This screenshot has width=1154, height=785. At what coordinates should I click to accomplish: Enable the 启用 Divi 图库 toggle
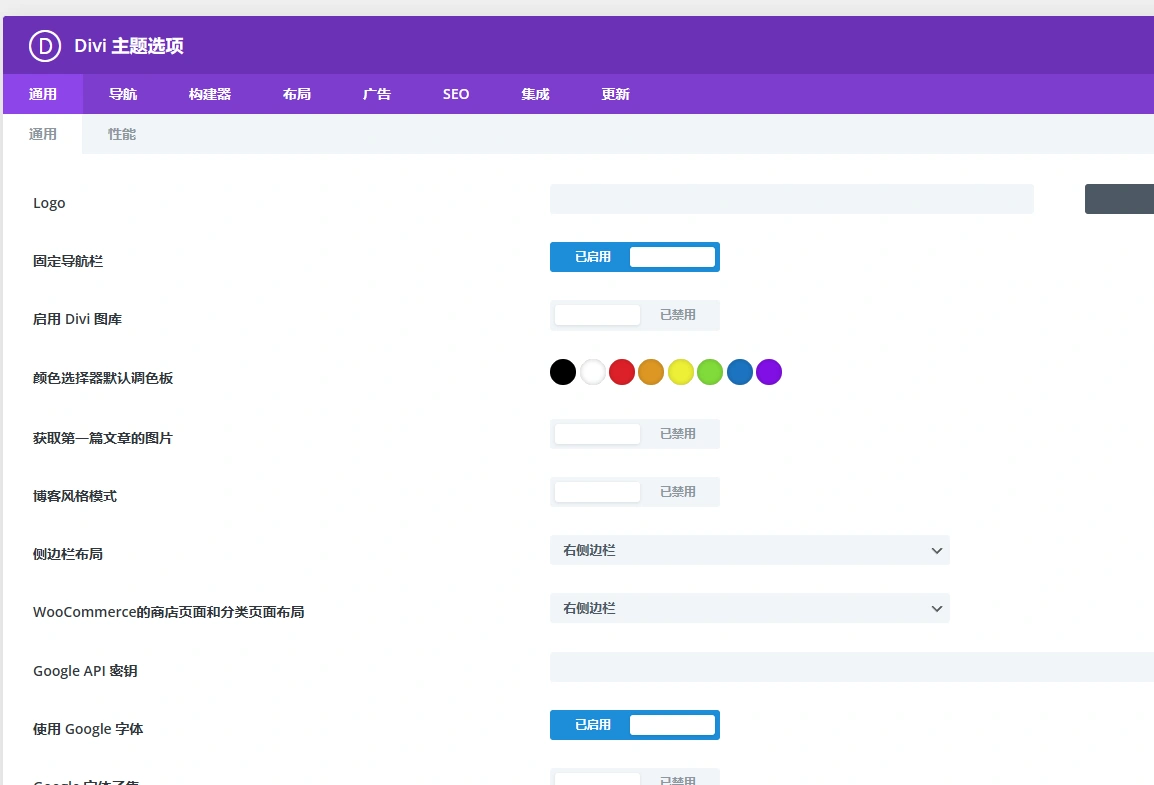click(634, 314)
